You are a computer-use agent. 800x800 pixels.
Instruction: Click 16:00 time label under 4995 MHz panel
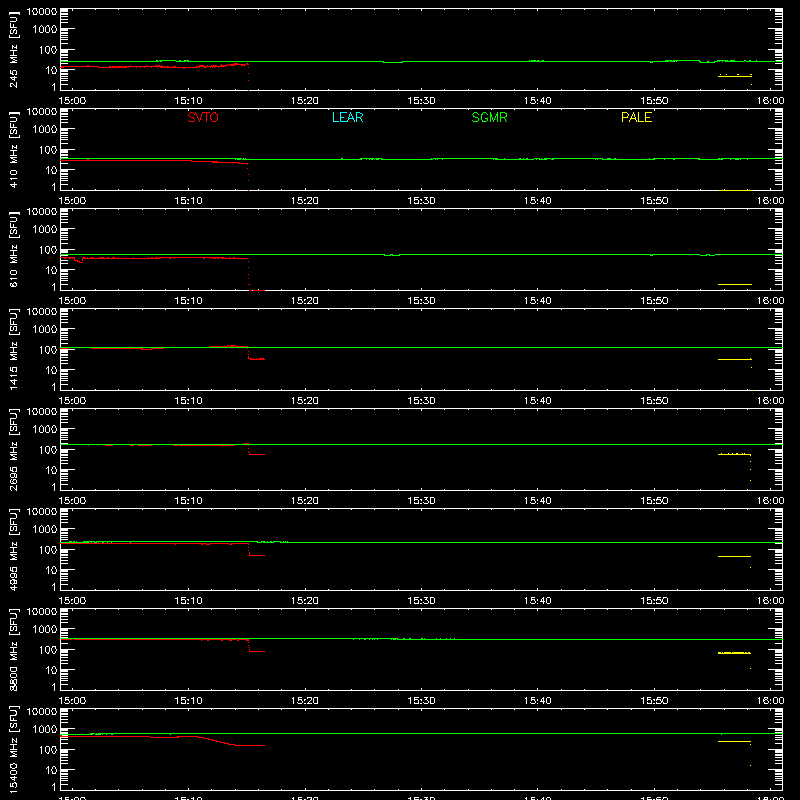pos(770,601)
